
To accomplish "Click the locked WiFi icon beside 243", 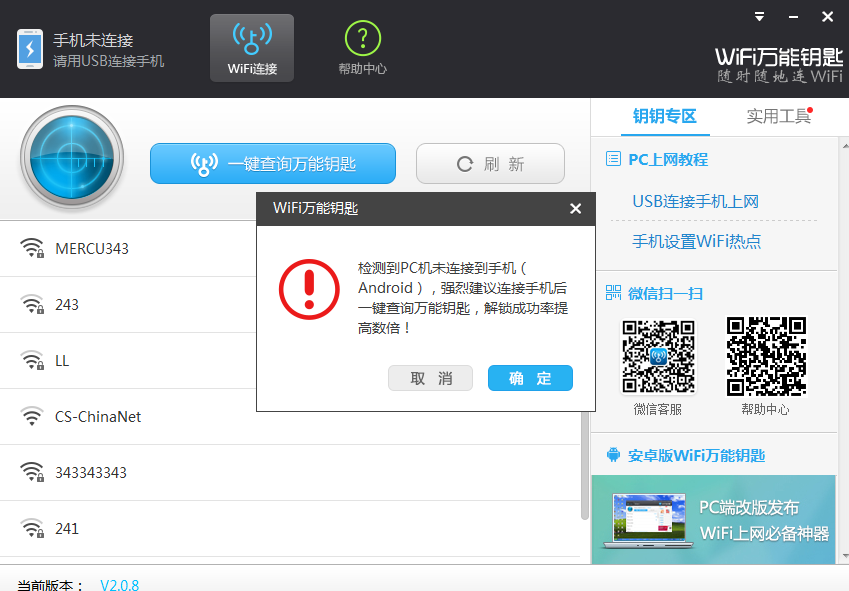I will [32, 305].
